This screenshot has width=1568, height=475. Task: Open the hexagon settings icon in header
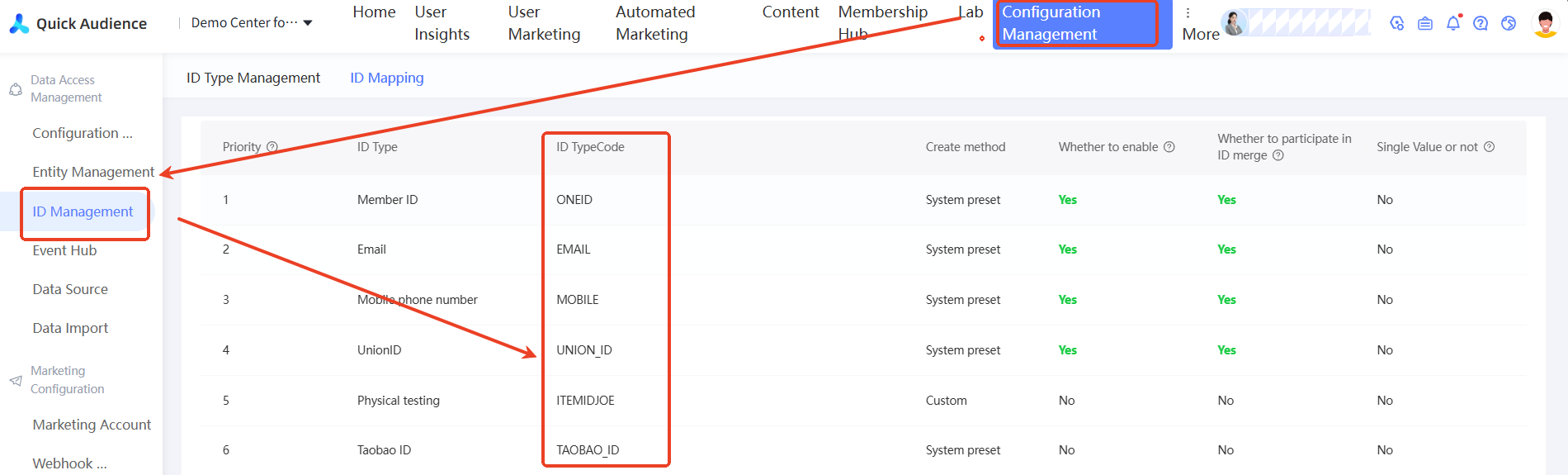(1396, 23)
